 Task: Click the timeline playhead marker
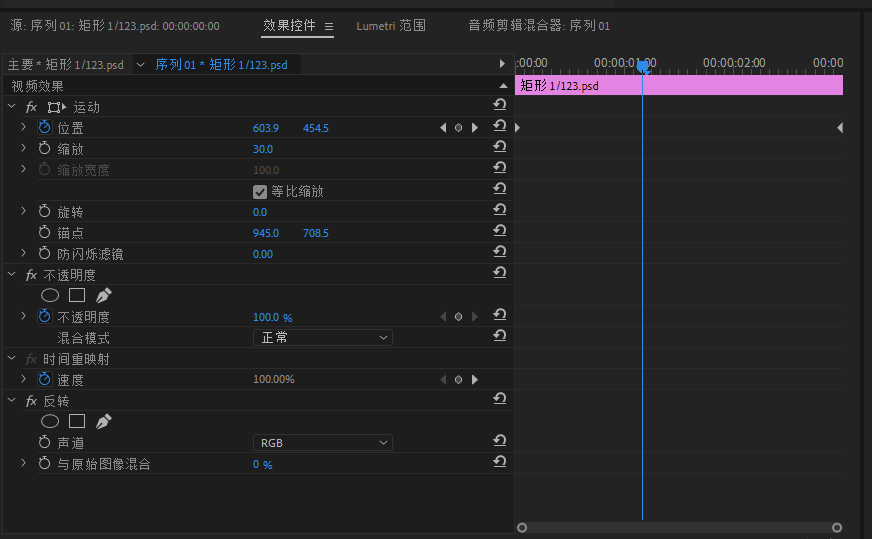[x=643, y=67]
